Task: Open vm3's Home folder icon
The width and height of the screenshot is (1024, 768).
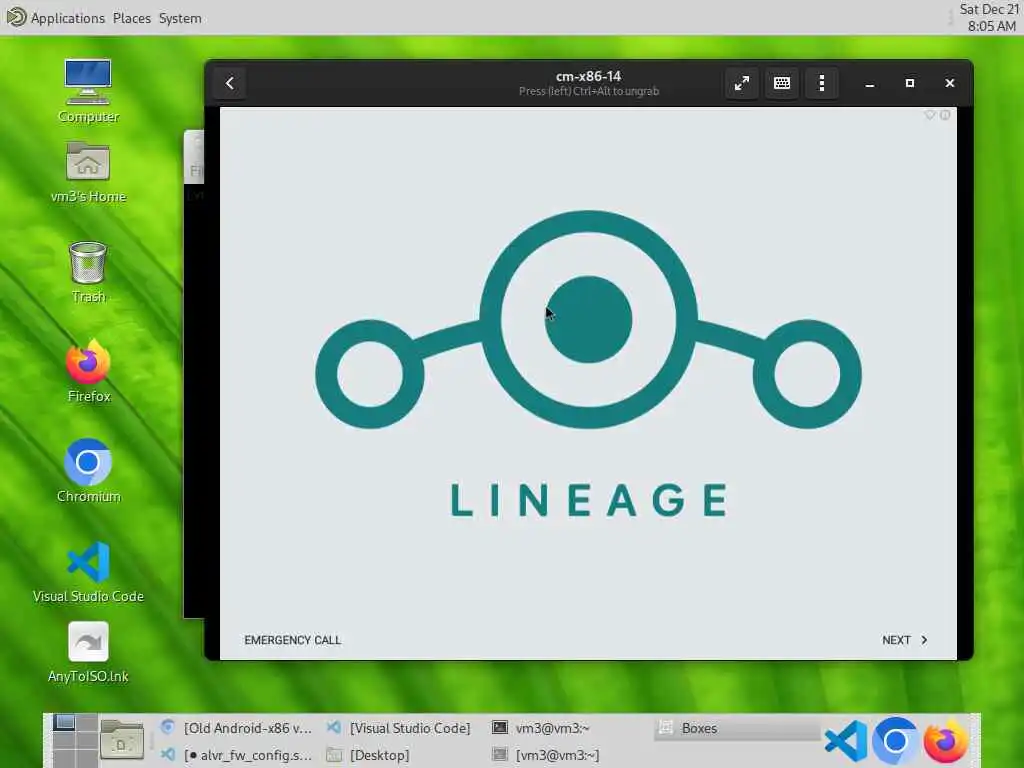Action: coord(88,172)
